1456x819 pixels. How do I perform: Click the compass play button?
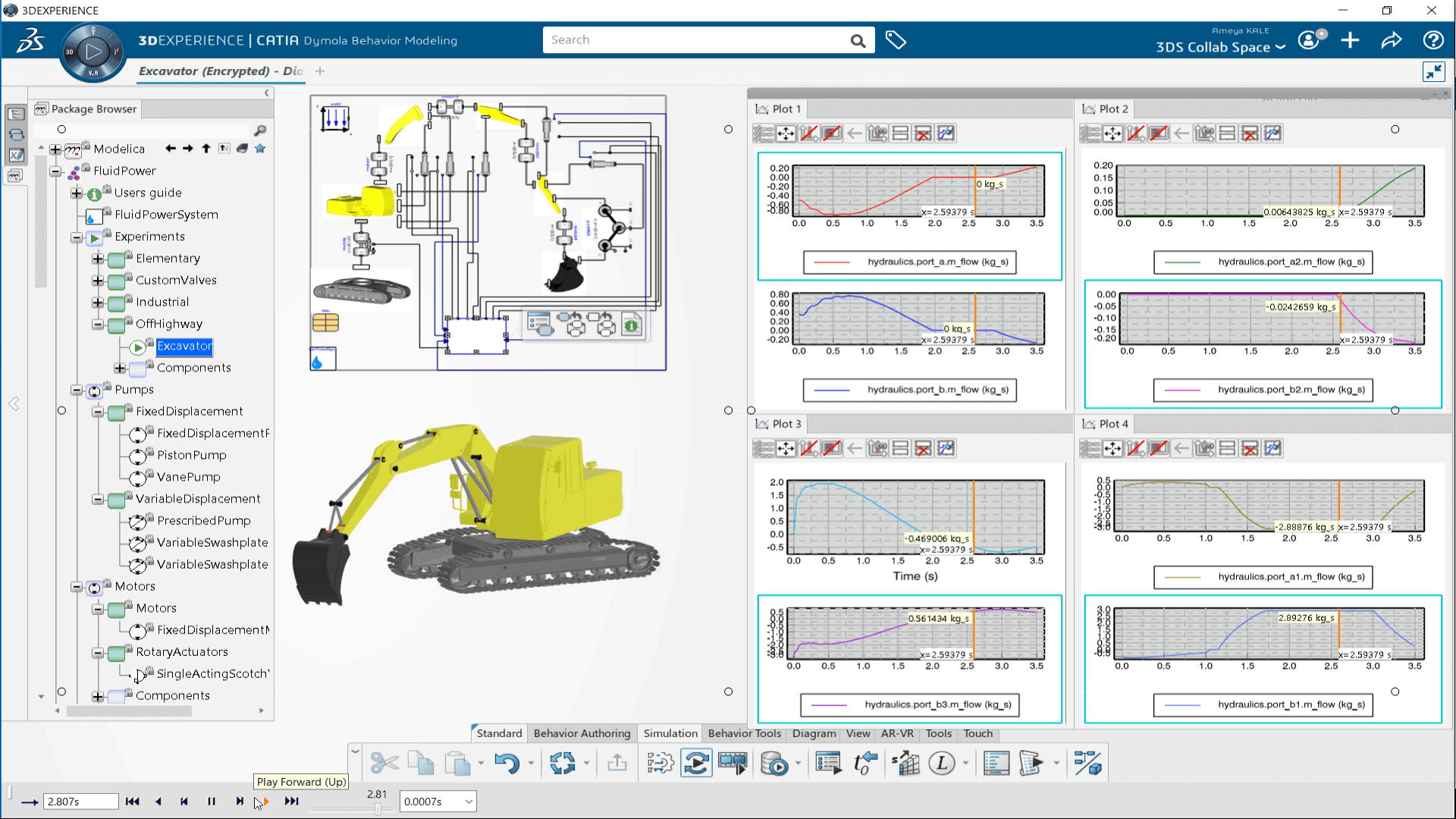(x=93, y=52)
